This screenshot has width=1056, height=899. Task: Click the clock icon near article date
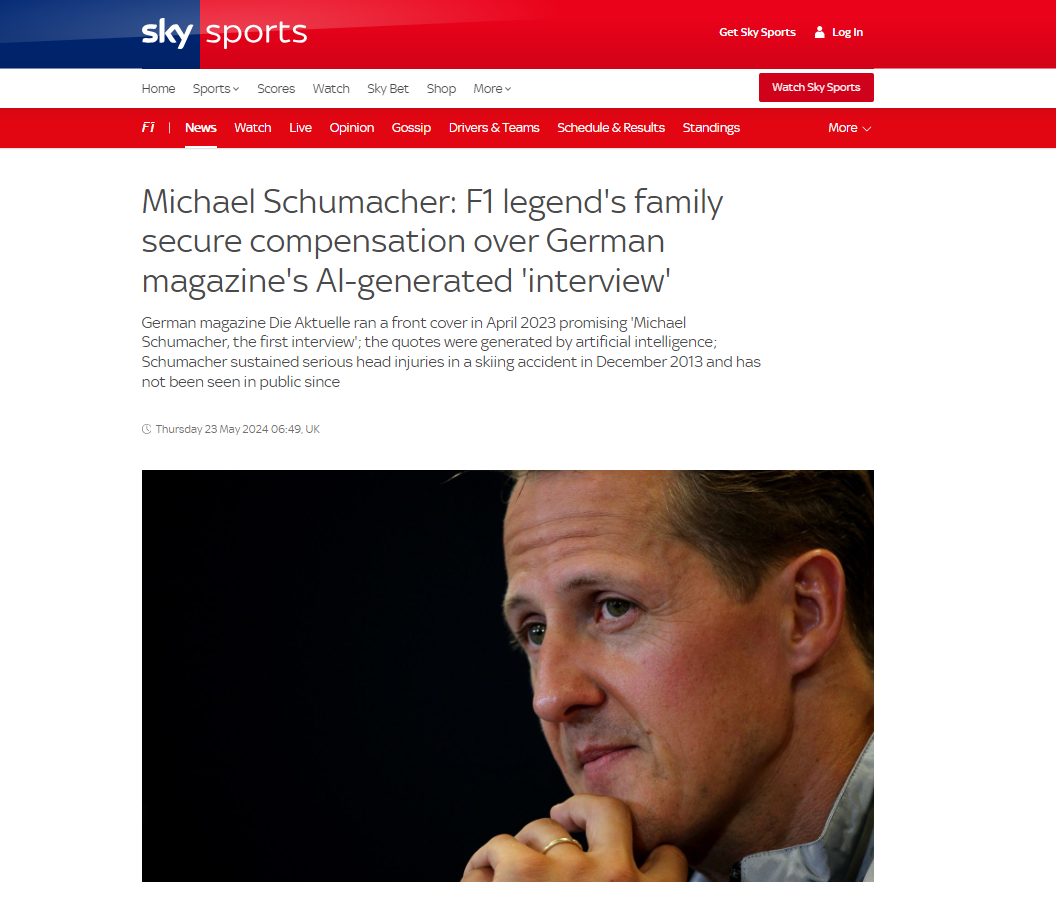146,429
